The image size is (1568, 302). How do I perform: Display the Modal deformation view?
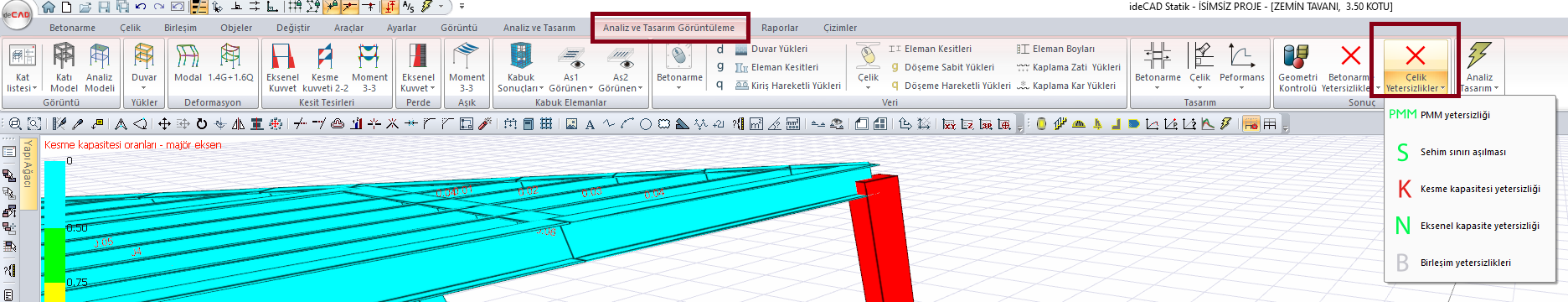tap(188, 64)
